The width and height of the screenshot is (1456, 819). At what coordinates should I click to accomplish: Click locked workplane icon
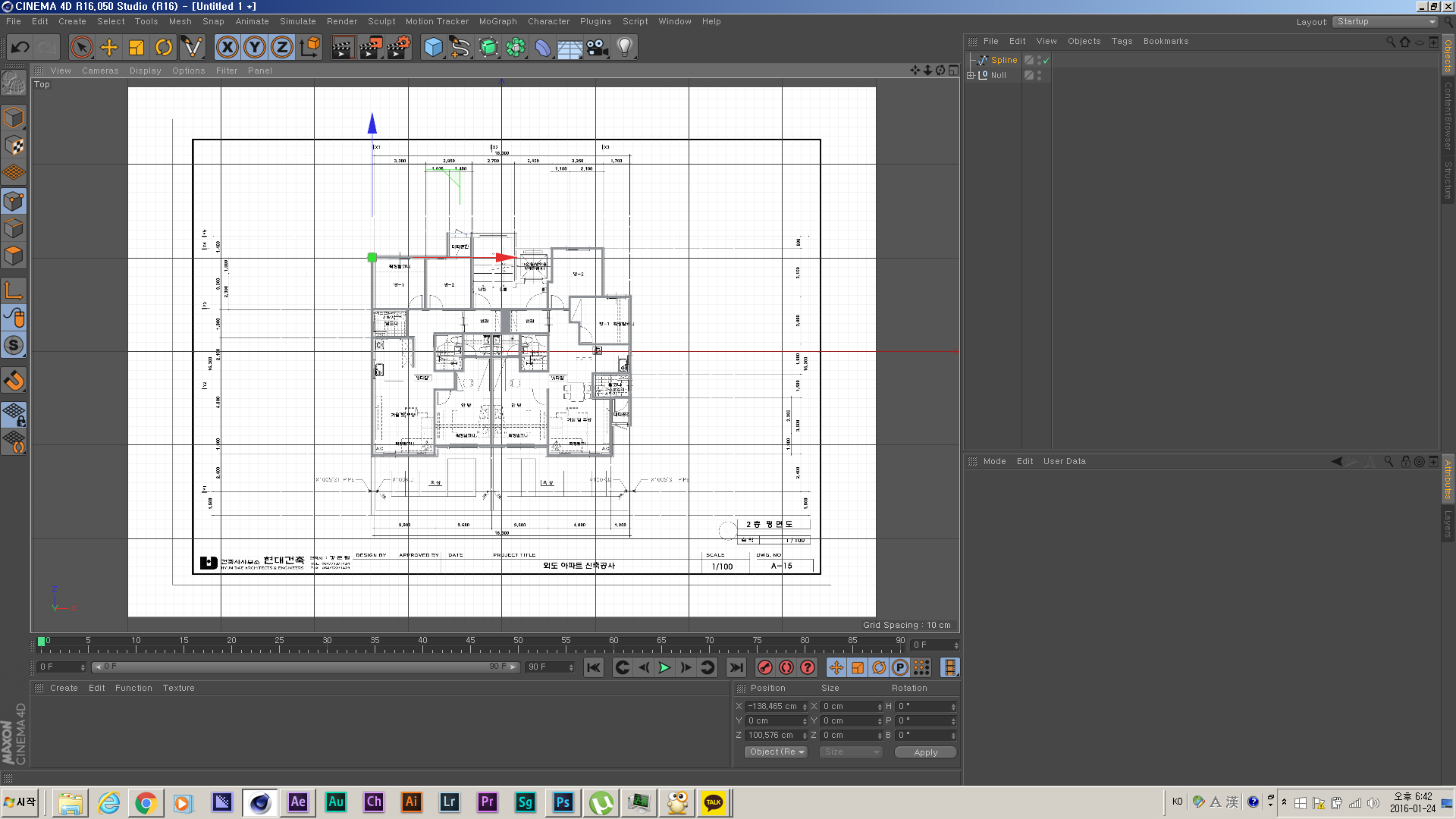pos(14,414)
